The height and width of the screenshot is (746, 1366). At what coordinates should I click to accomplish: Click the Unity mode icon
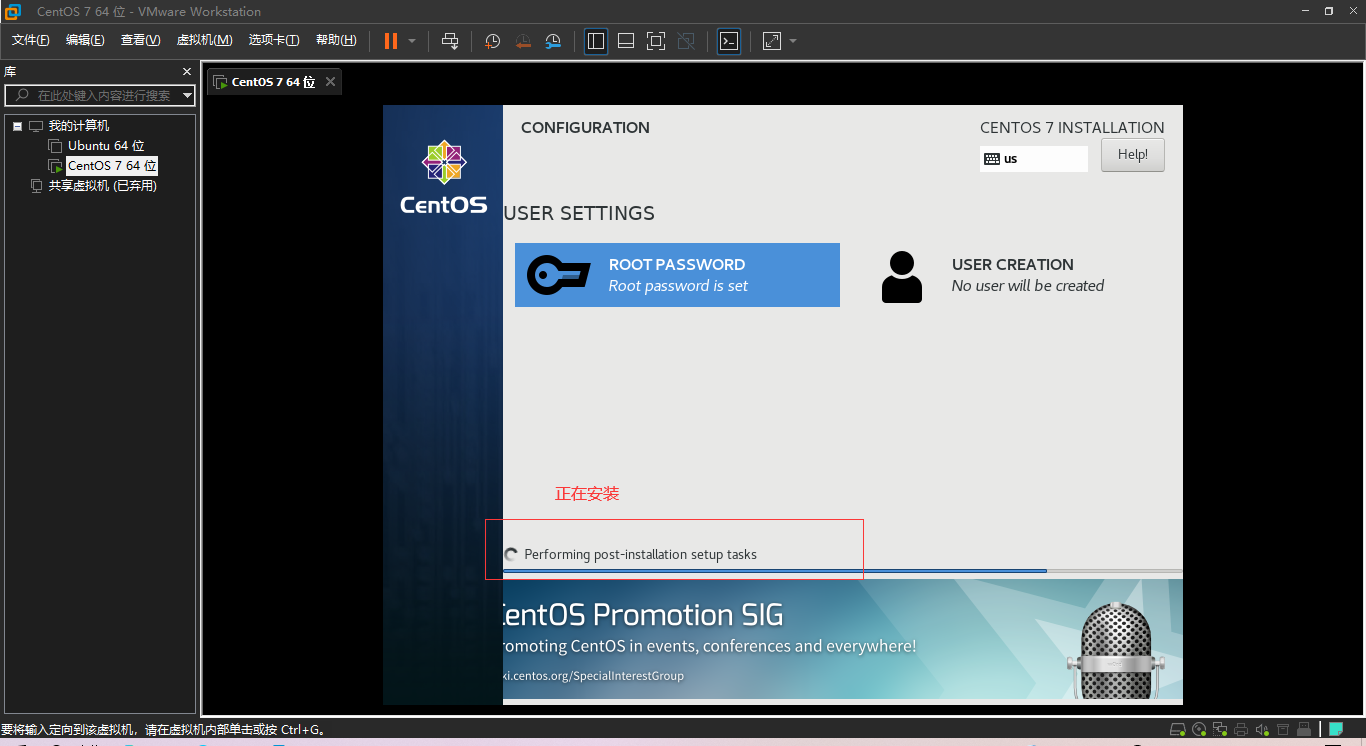(x=686, y=41)
